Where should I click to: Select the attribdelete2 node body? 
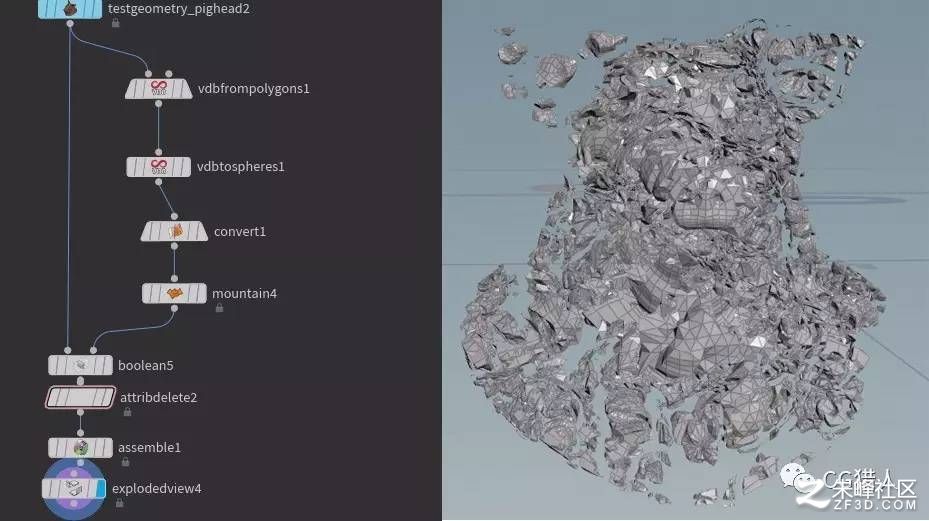[80, 398]
